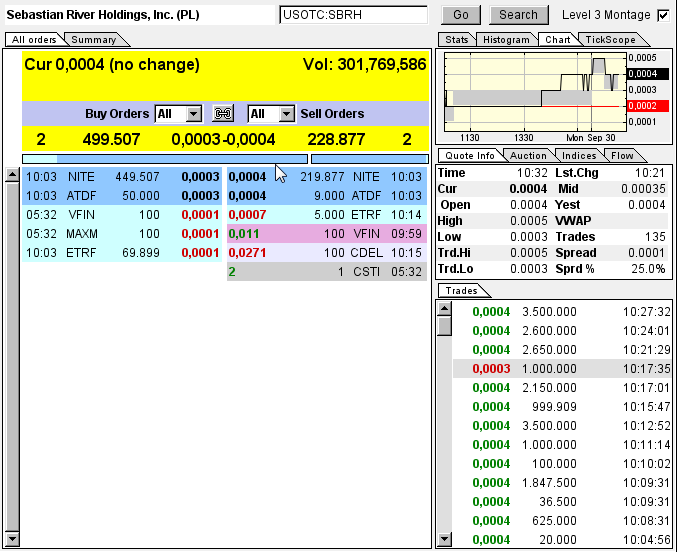Screen dimensions: 679x552
Task: Click the USOTC:SBRH symbol input field
Action: [x=353, y=15]
